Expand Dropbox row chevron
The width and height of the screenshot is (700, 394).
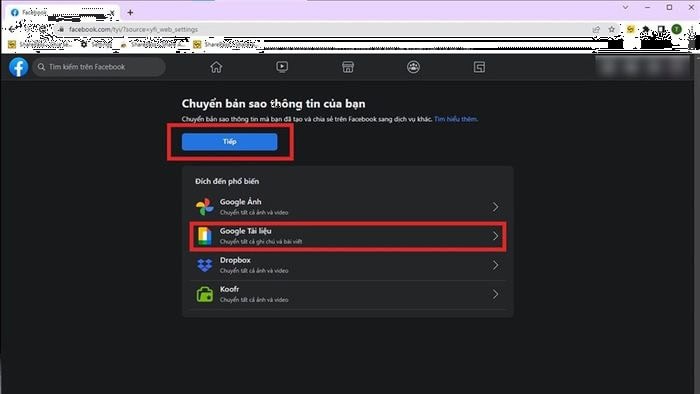[x=495, y=265]
